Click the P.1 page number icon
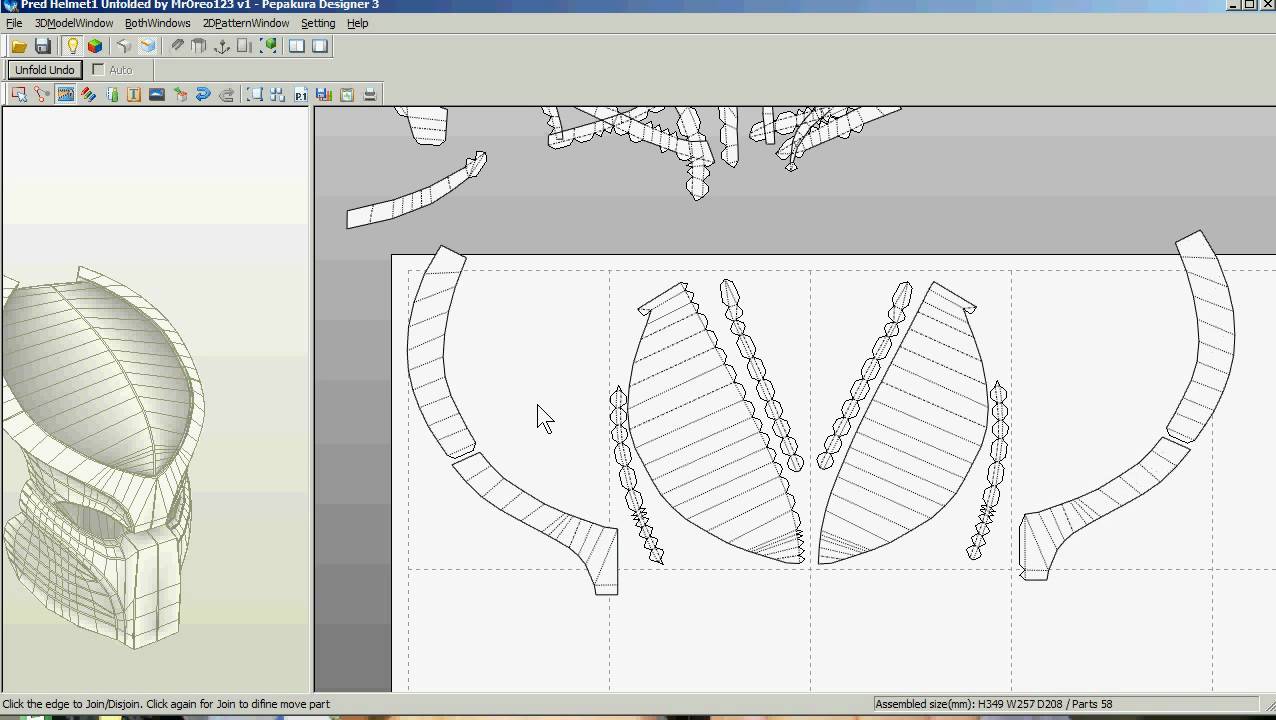Viewport: 1276px width, 720px height. click(301, 95)
